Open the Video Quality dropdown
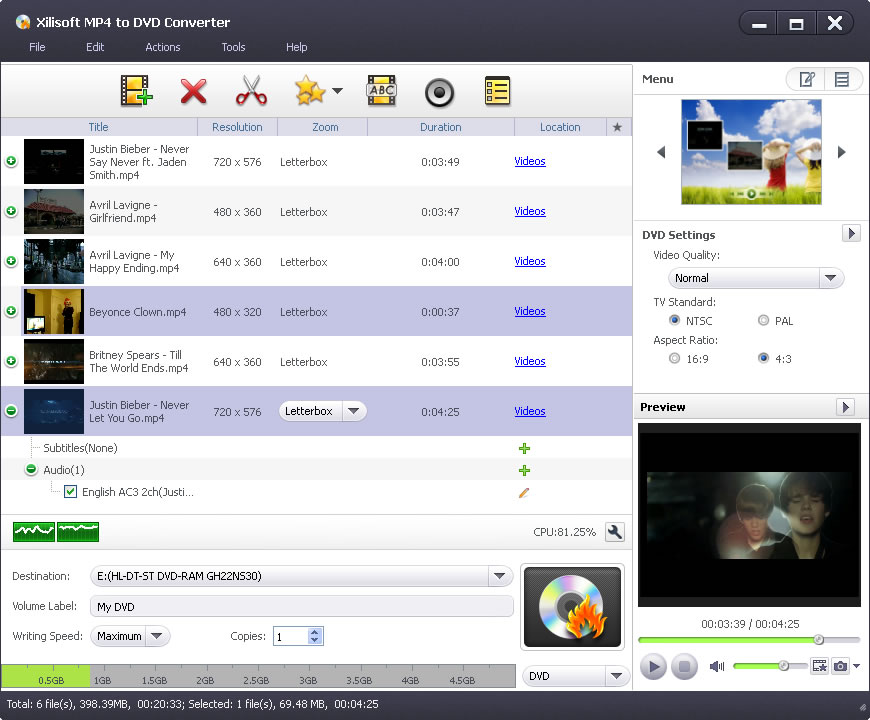 click(x=830, y=278)
